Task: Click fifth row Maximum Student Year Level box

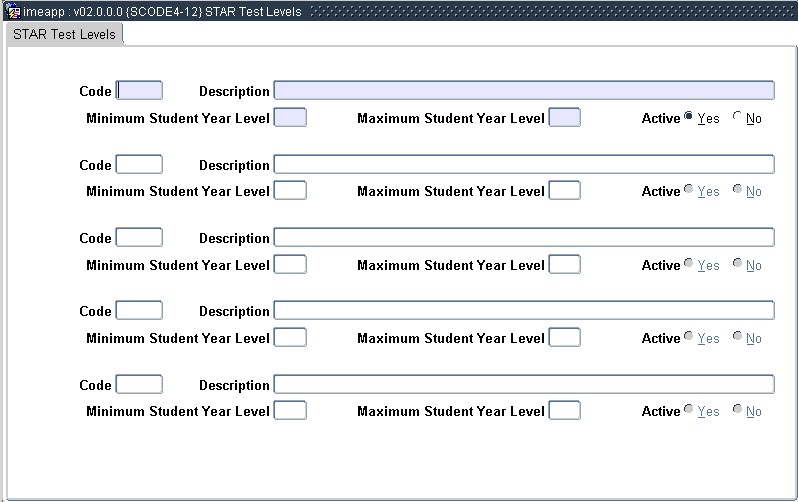Action: [x=564, y=411]
